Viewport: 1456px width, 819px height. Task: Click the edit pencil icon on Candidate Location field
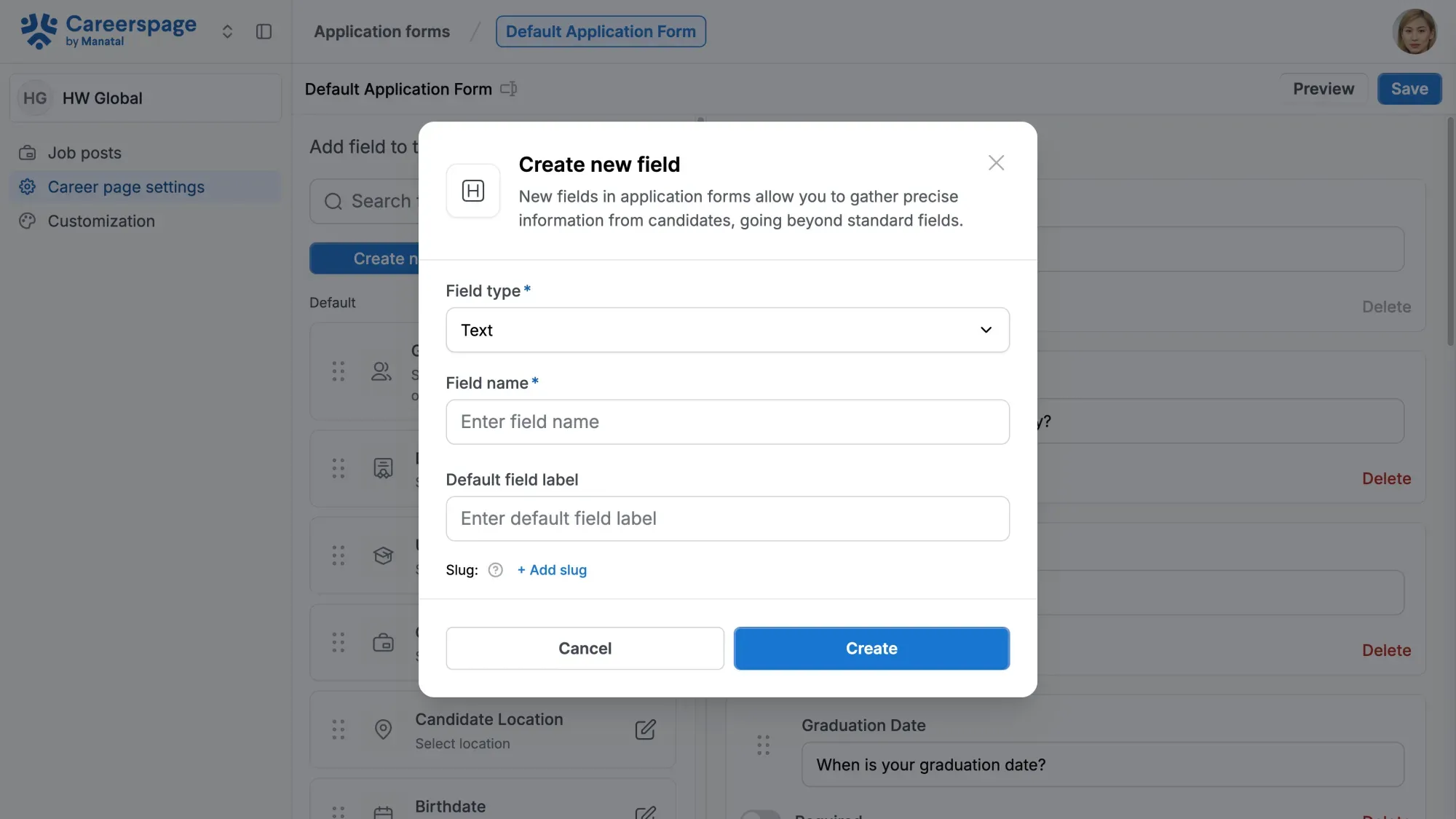pyautogui.click(x=646, y=729)
